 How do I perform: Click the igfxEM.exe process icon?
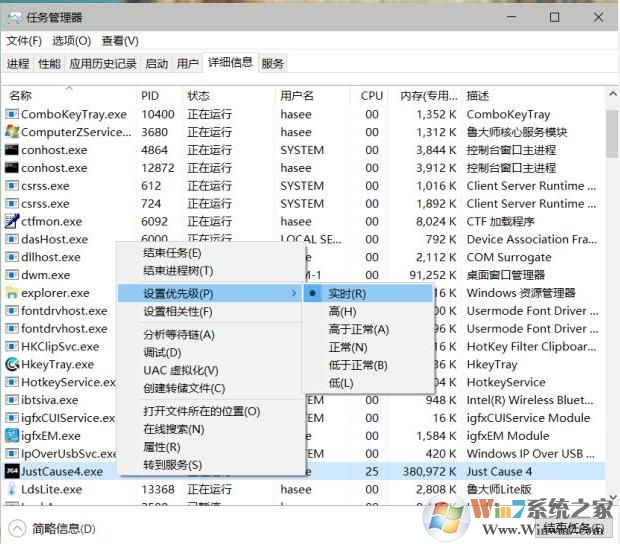12,436
